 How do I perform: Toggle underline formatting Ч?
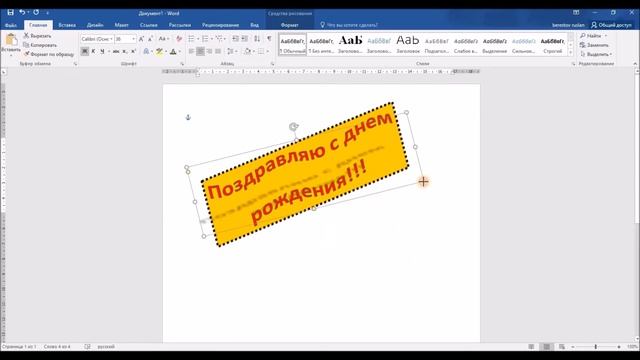click(102, 51)
